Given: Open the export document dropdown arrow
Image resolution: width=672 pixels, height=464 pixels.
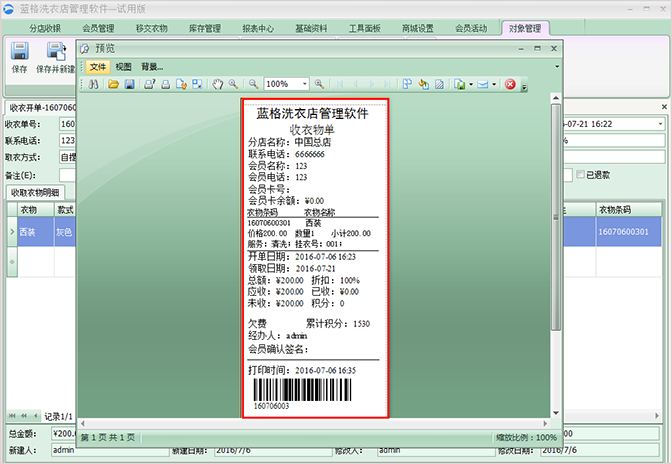Looking at the screenshot, I should (470, 85).
